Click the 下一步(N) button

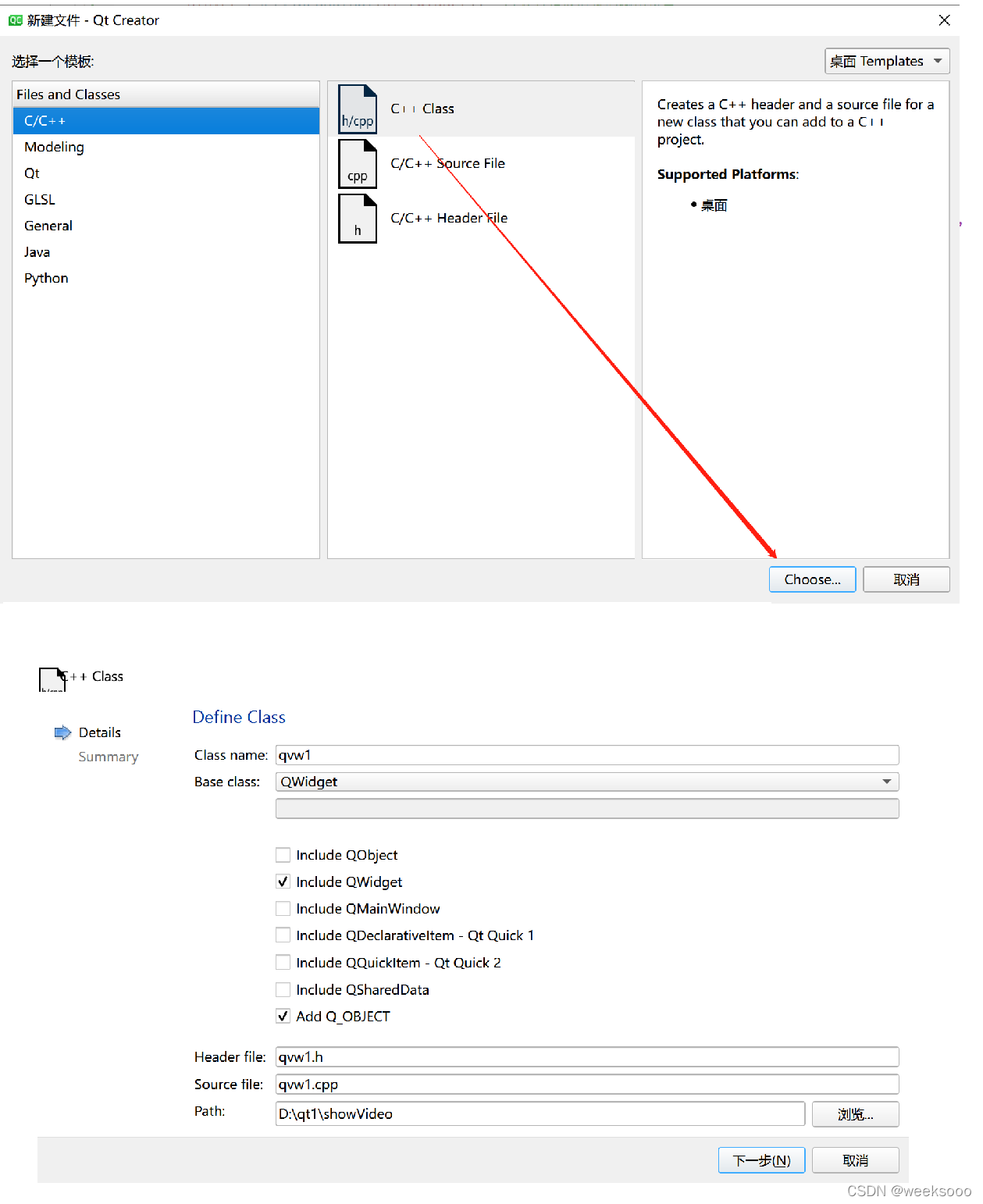[761, 1160]
